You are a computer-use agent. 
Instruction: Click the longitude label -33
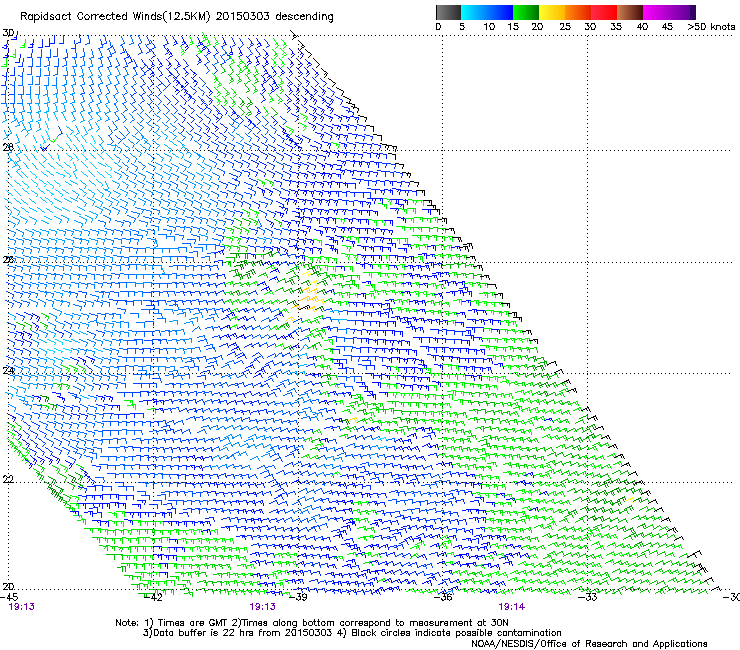pyautogui.click(x=588, y=597)
